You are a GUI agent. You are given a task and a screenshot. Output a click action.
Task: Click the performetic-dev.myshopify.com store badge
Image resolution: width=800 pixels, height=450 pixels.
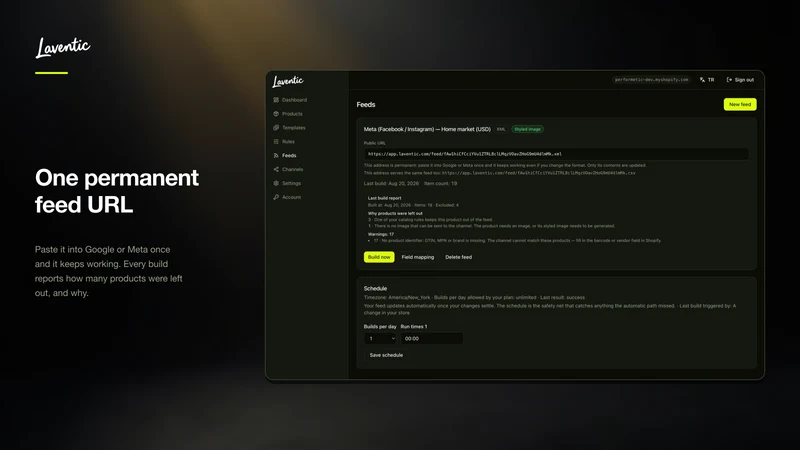coord(652,80)
